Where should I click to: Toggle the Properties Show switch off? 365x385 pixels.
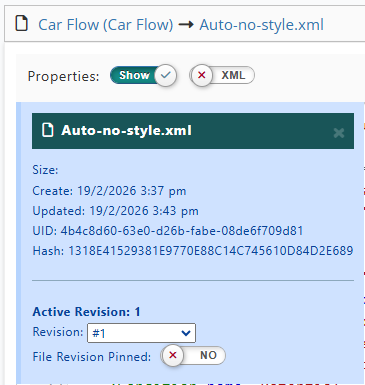pos(143,75)
